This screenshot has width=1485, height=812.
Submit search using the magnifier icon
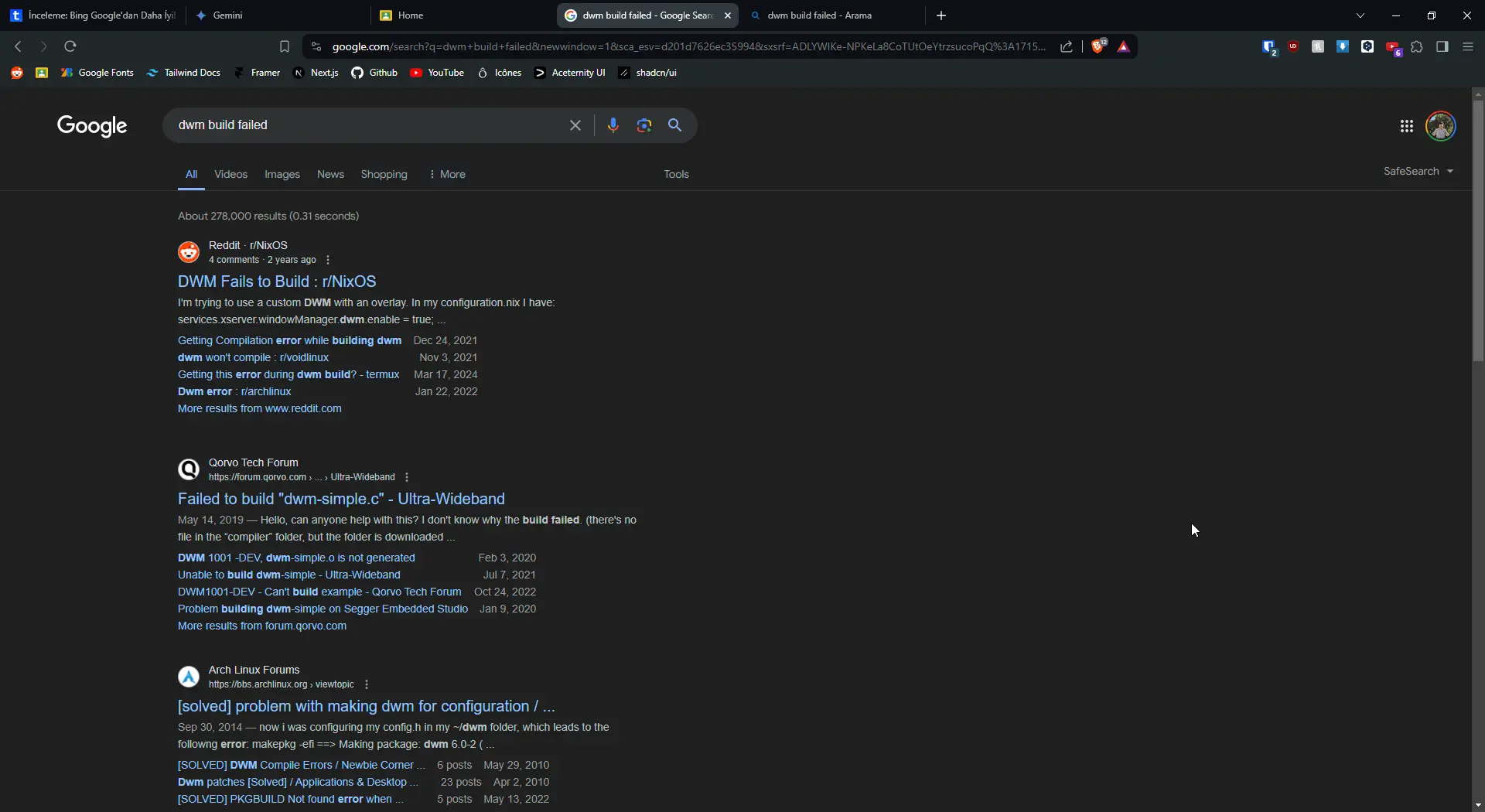click(x=674, y=125)
